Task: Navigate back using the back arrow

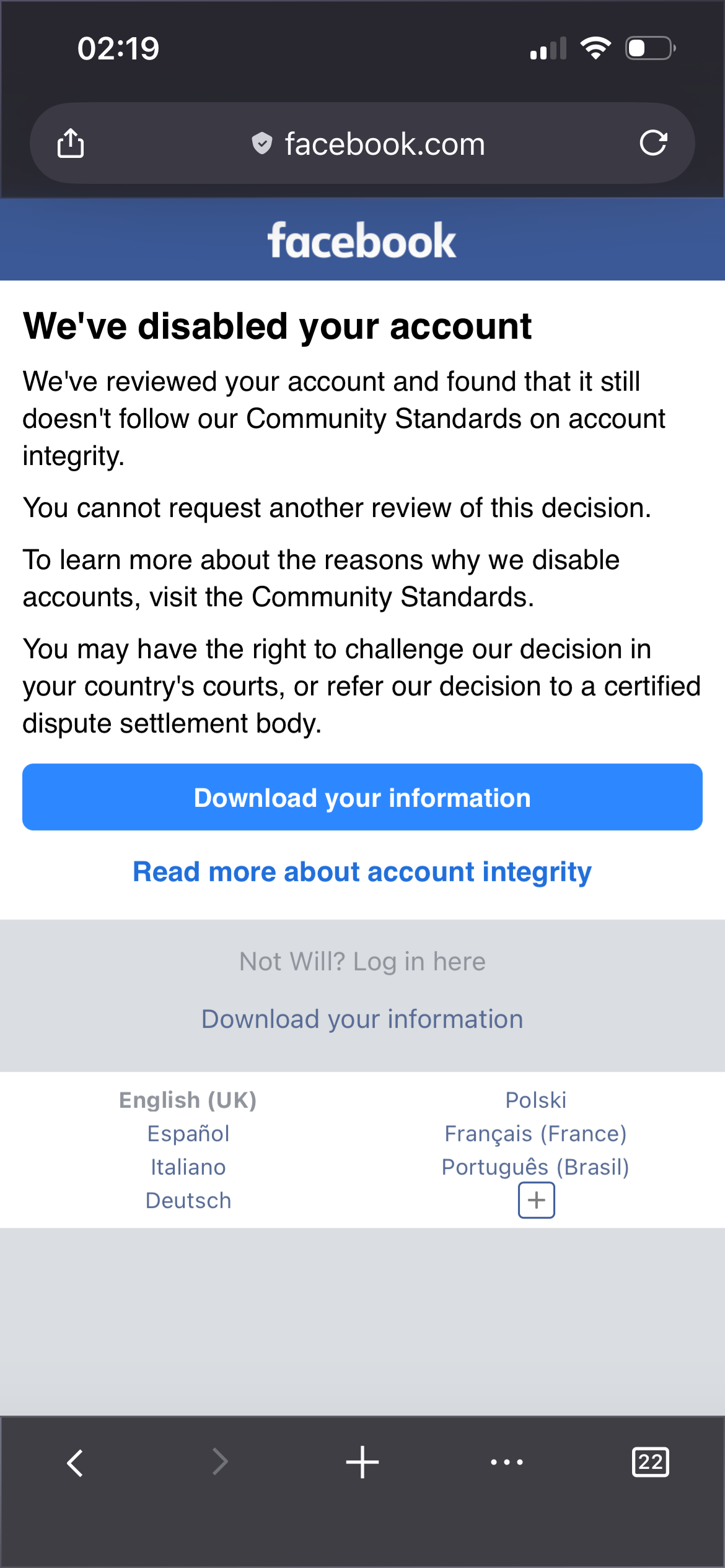Action: pos(74,1462)
